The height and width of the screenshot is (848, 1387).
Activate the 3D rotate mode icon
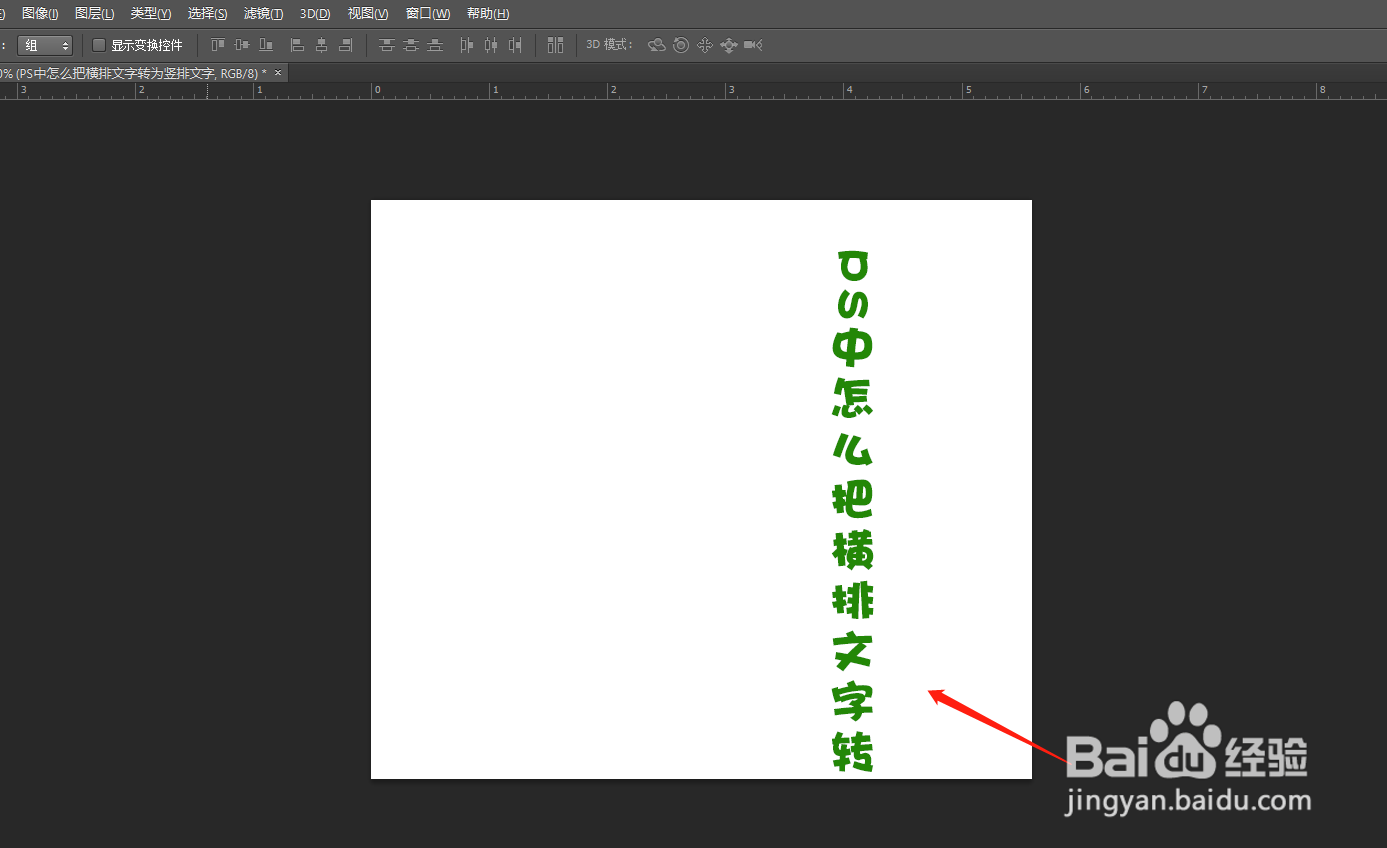(657, 45)
